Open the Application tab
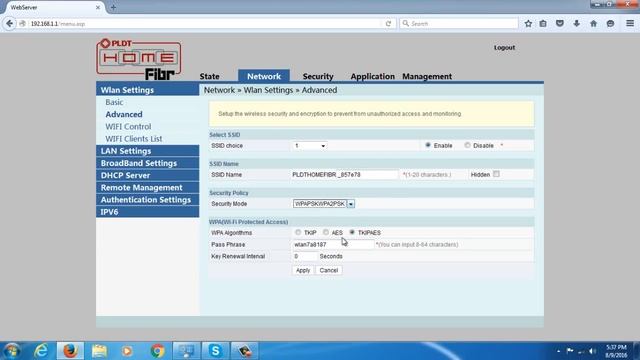Screen dimensions: 640x360 coord(373,76)
